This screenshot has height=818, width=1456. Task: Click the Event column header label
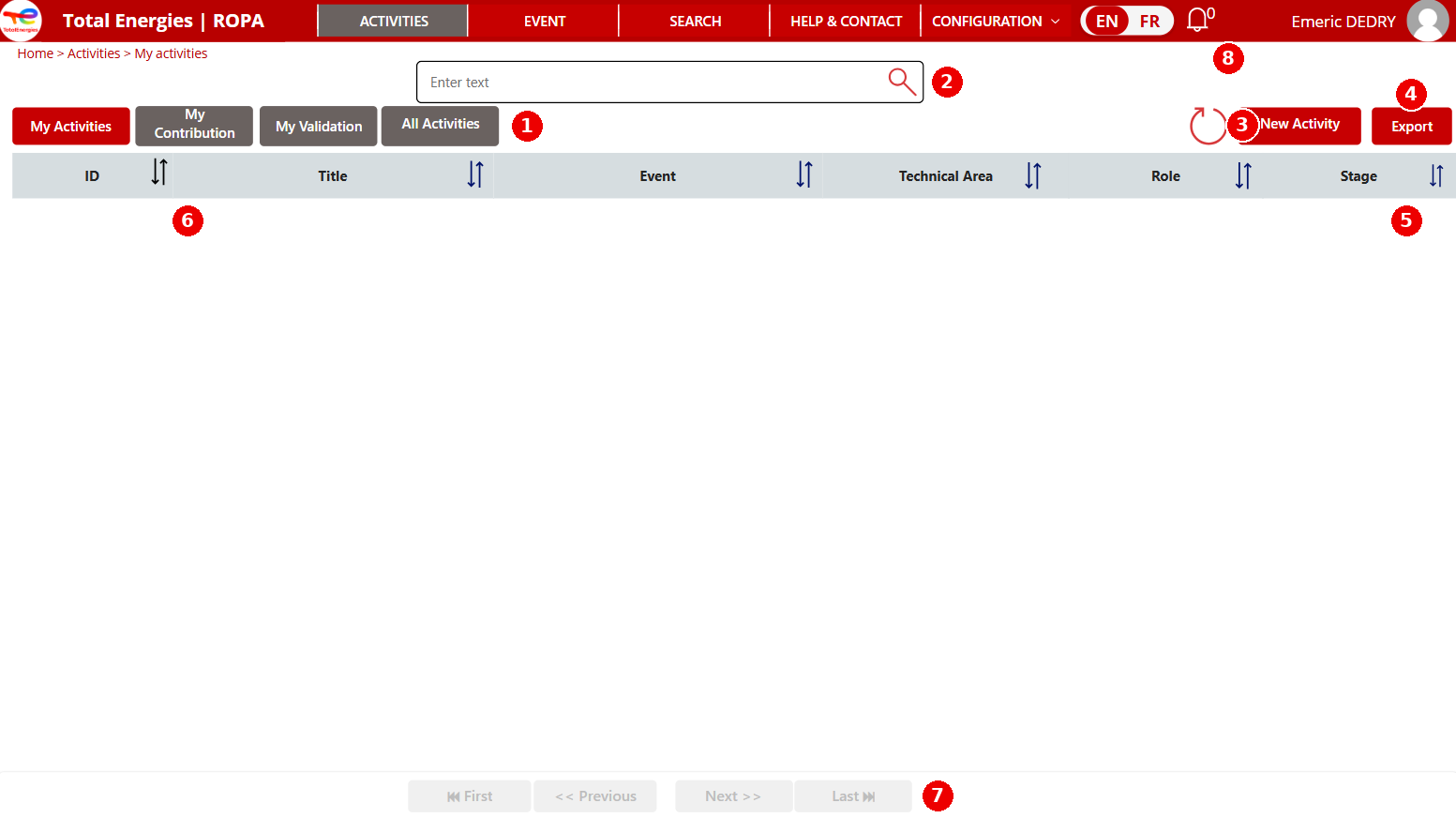[658, 176]
